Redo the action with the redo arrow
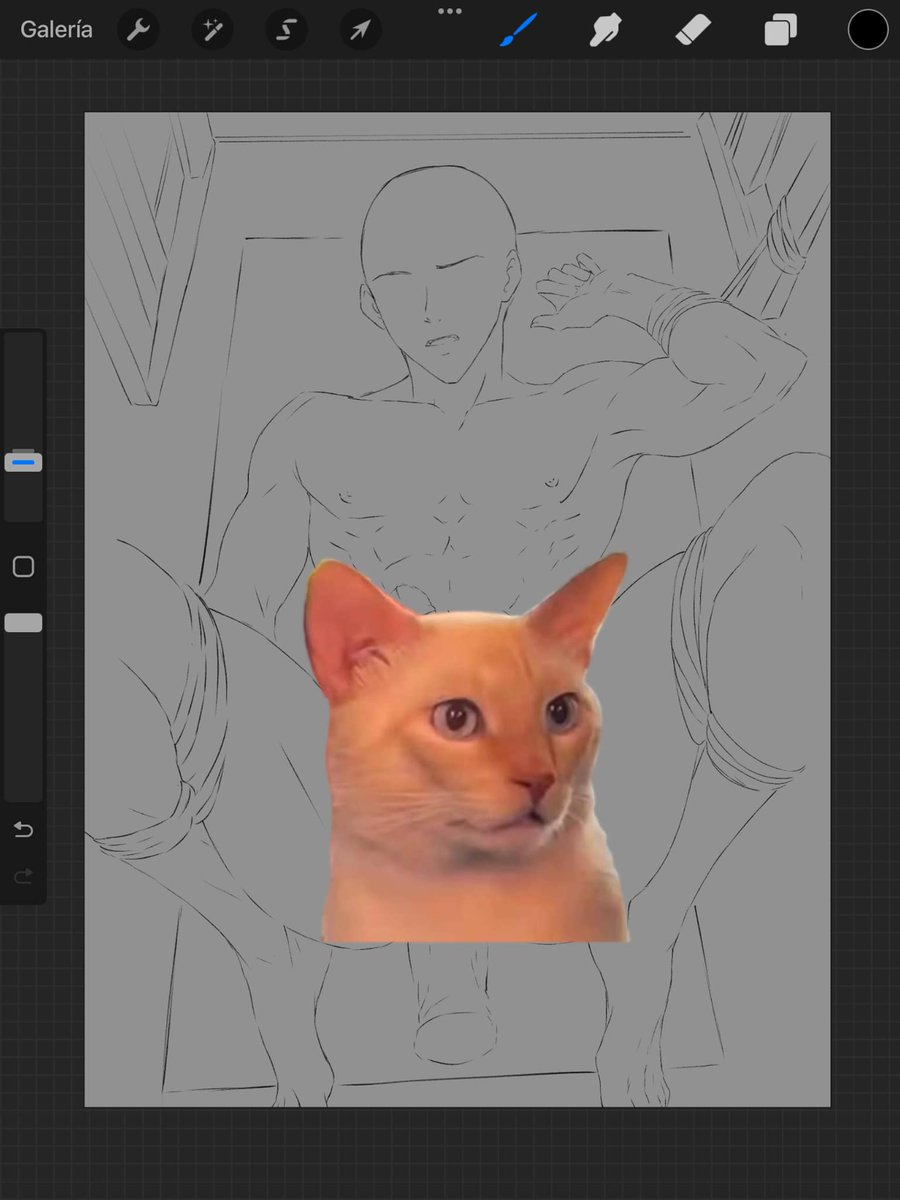 [23, 877]
